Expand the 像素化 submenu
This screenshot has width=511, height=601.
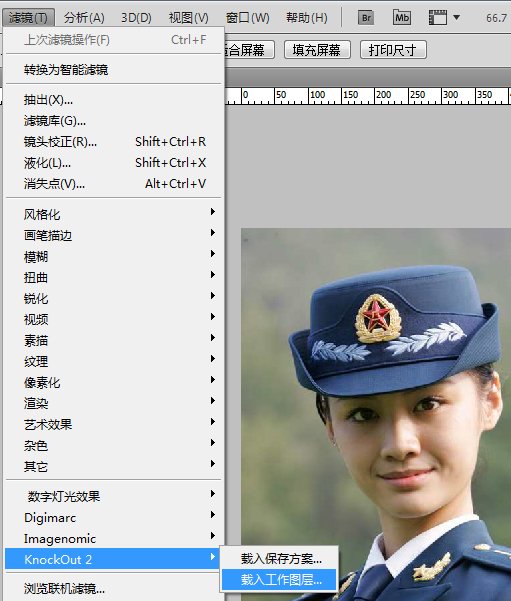(x=114, y=382)
